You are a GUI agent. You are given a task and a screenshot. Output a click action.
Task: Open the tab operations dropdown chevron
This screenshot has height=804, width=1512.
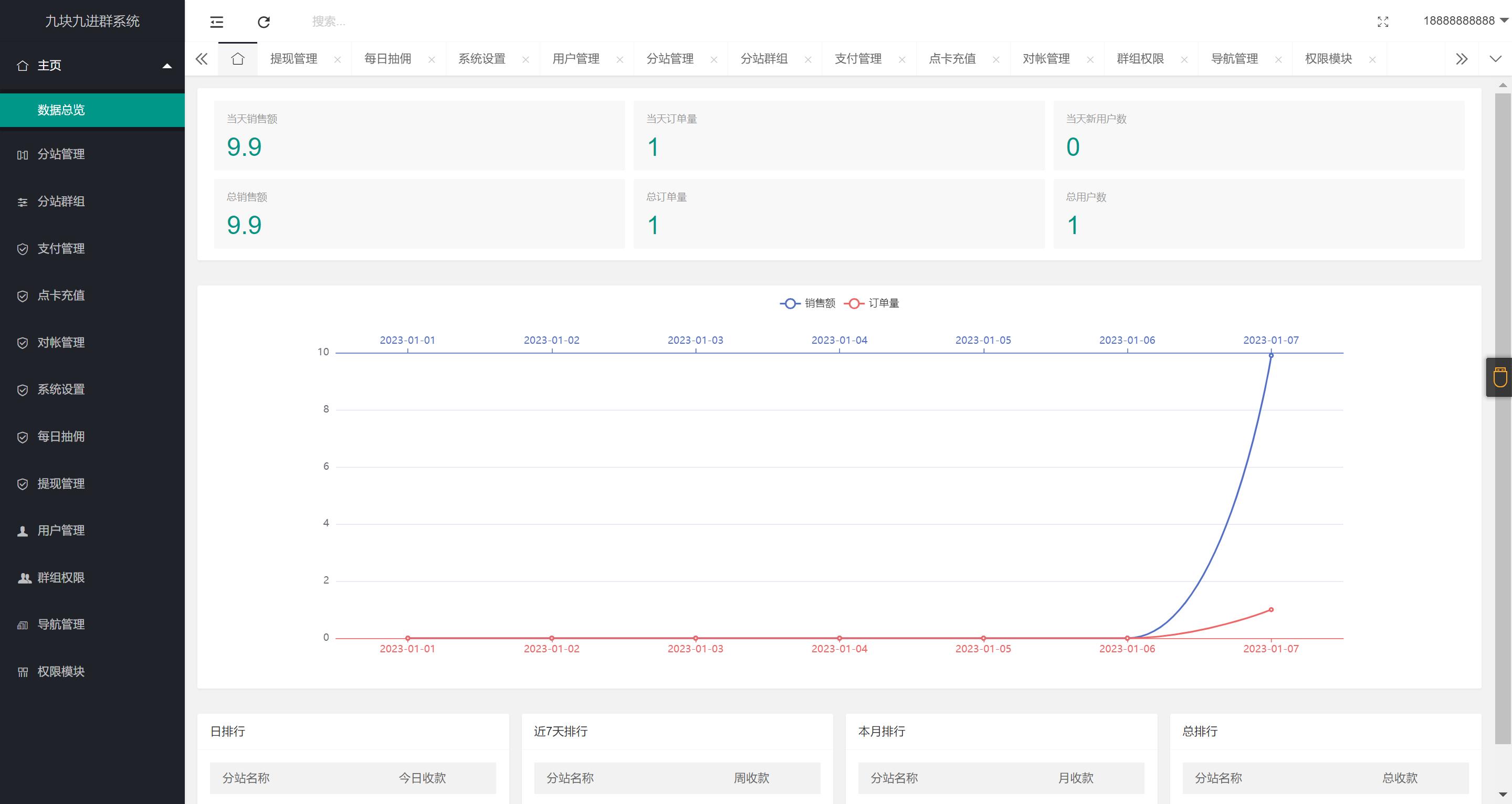(1495, 59)
